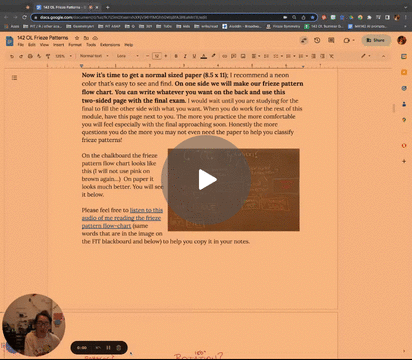The width and height of the screenshot is (412, 360).
Task: Toggle bold formatting in the toolbar
Action: tap(176, 56)
